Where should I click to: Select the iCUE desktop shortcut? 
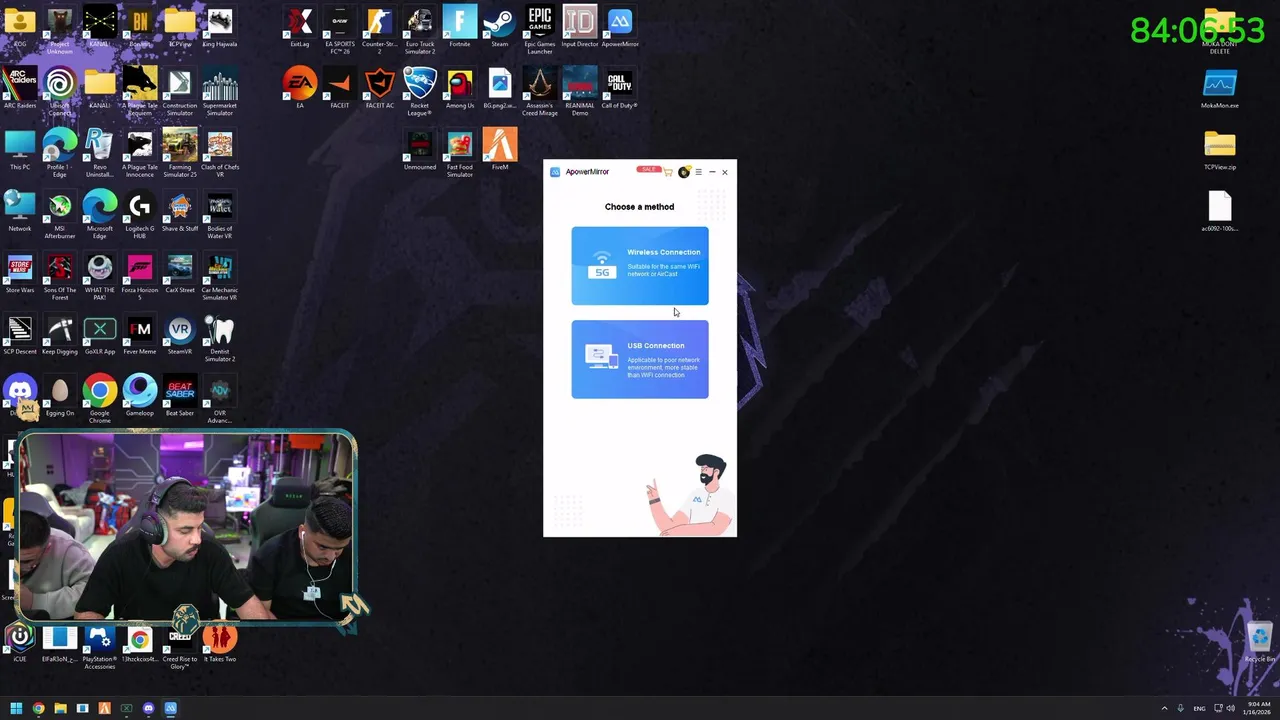(x=20, y=641)
